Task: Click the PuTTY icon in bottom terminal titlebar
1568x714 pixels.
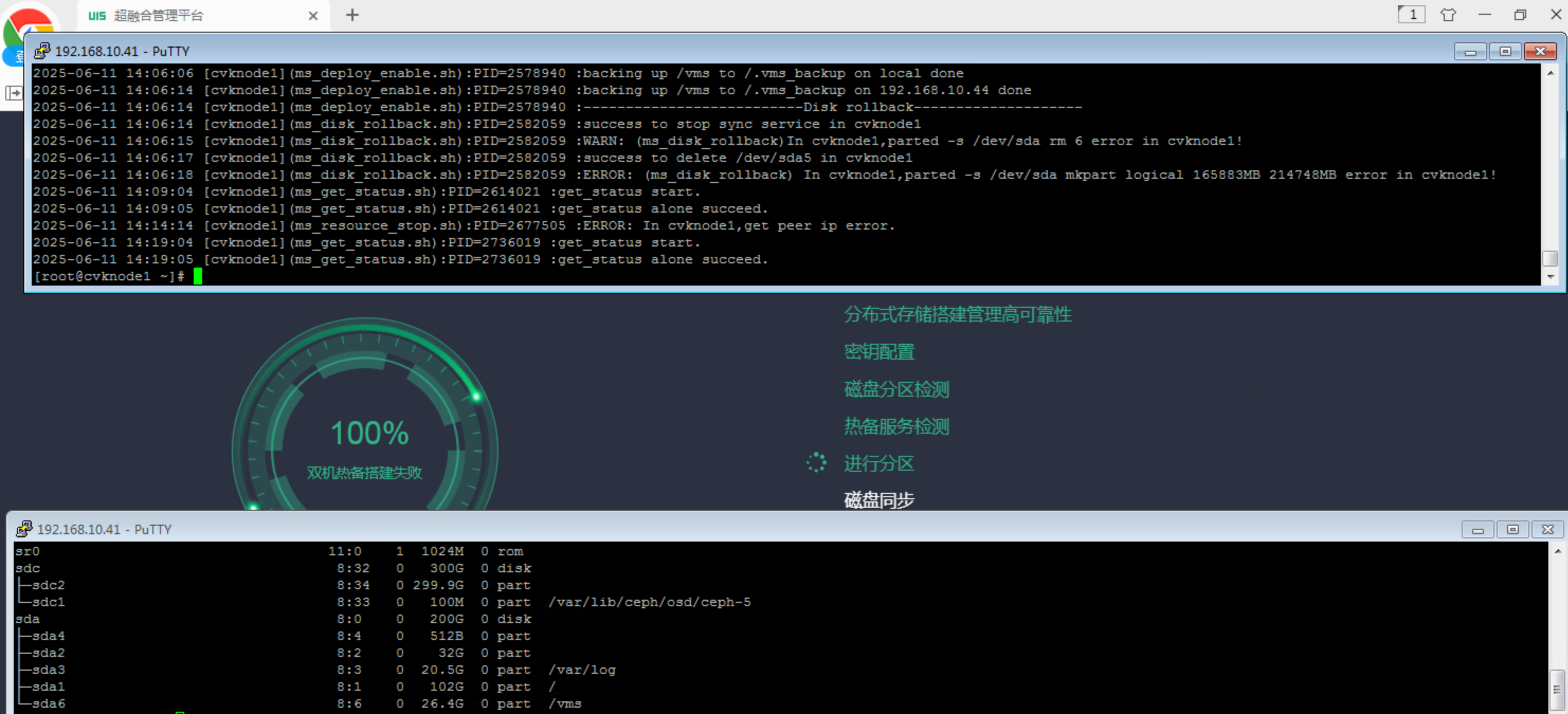Action: [24, 529]
